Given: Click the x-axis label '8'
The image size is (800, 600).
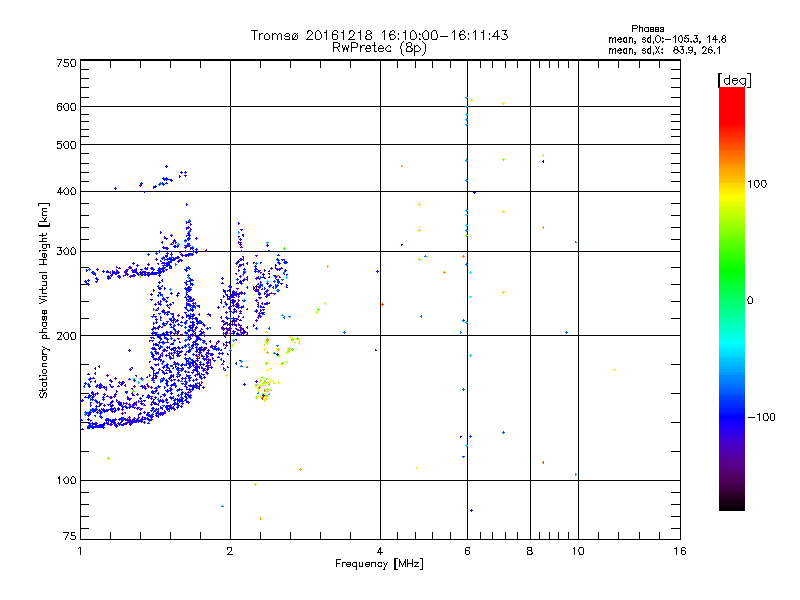Looking at the screenshot, I should click(530, 551).
